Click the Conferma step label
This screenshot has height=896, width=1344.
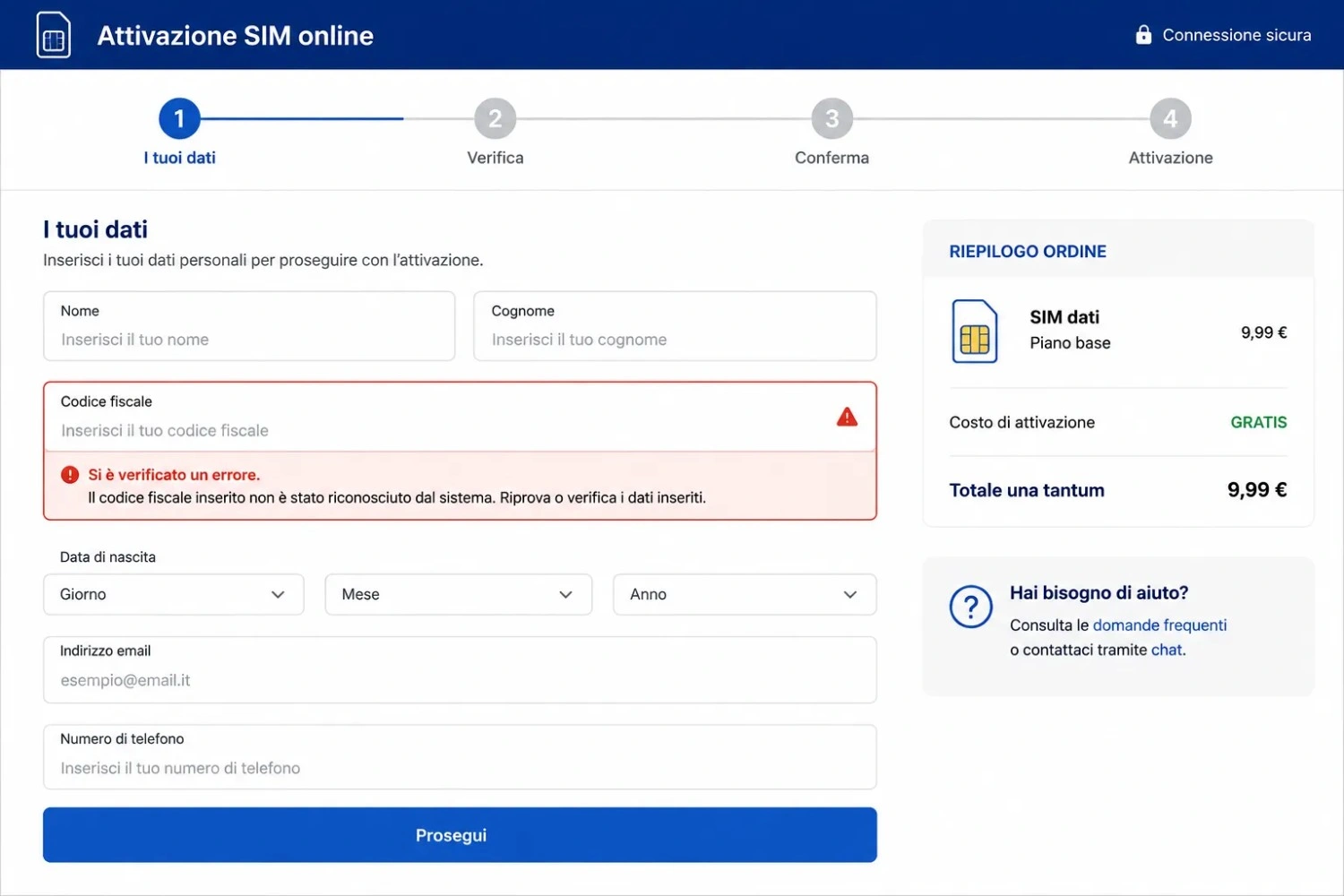click(x=831, y=158)
